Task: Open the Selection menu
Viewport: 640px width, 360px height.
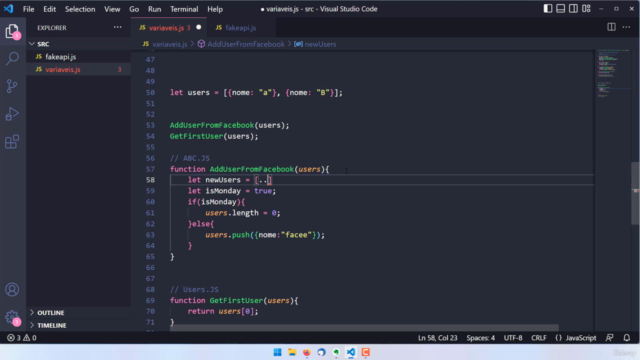Action: coord(80,9)
